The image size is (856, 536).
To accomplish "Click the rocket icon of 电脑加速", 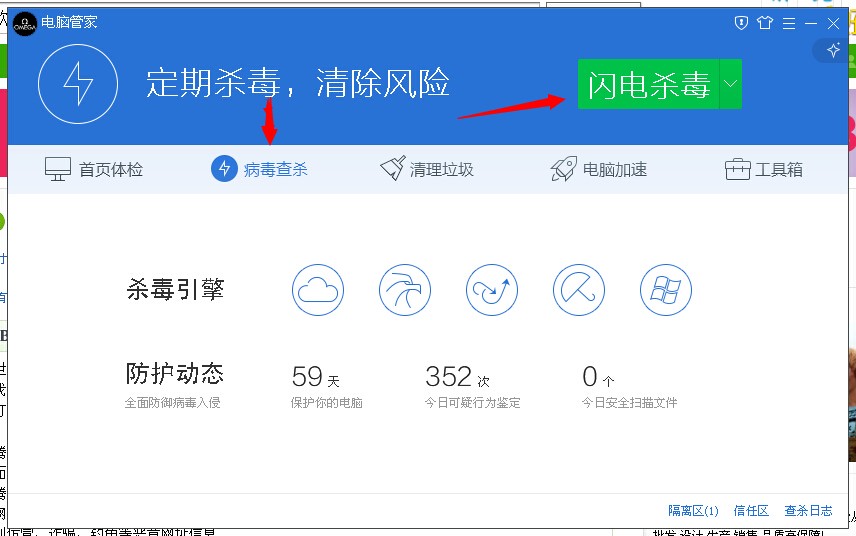I will tap(564, 169).
